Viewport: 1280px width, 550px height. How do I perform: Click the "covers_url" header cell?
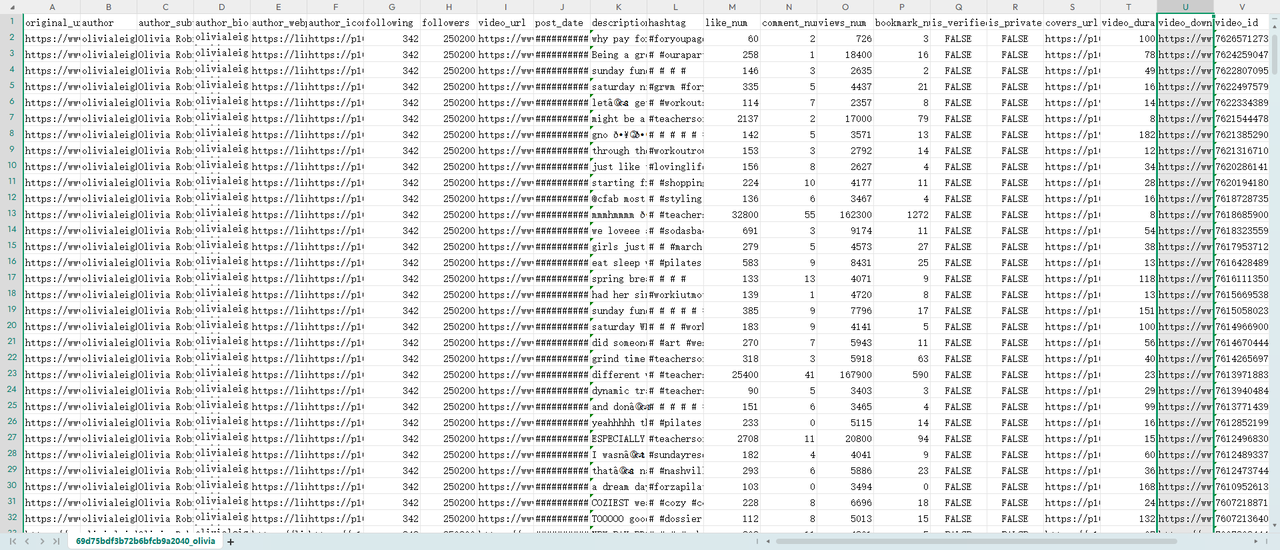click(x=1072, y=22)
